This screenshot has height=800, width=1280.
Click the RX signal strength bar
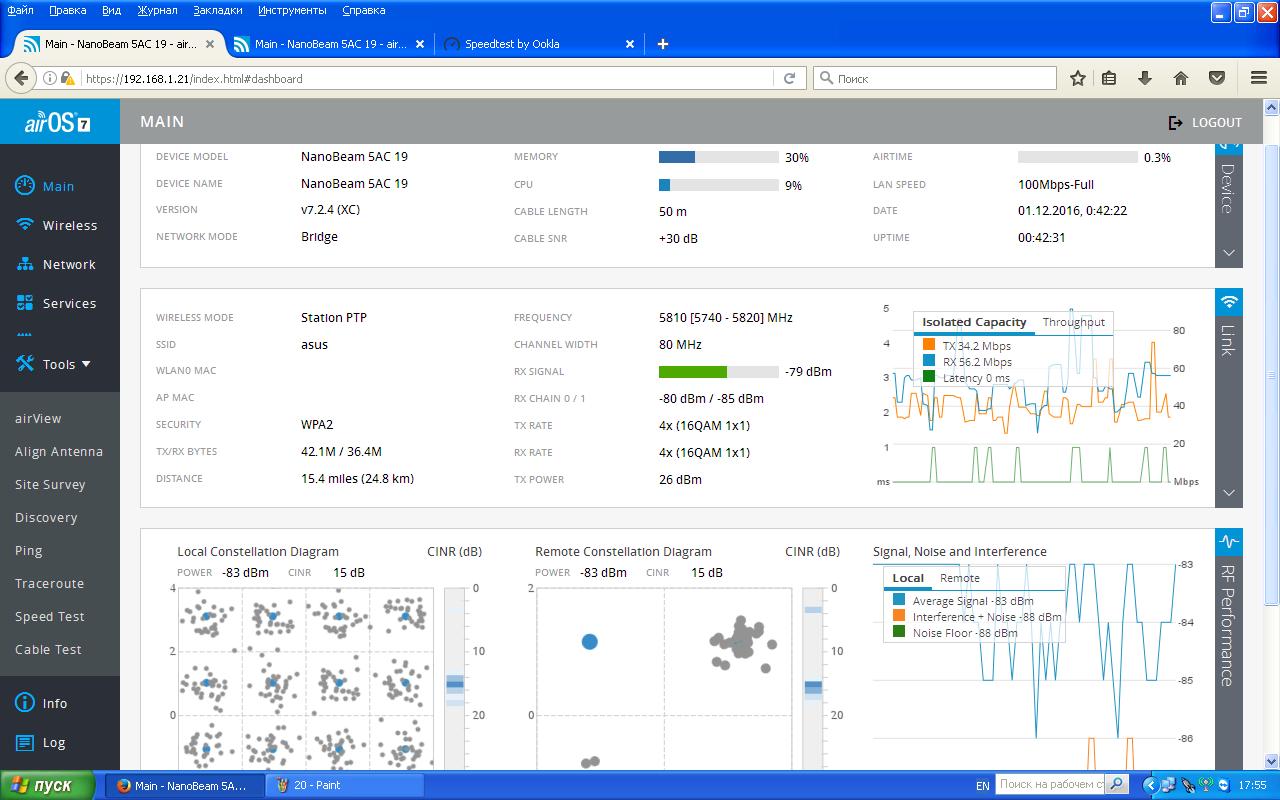coord(718,372)
